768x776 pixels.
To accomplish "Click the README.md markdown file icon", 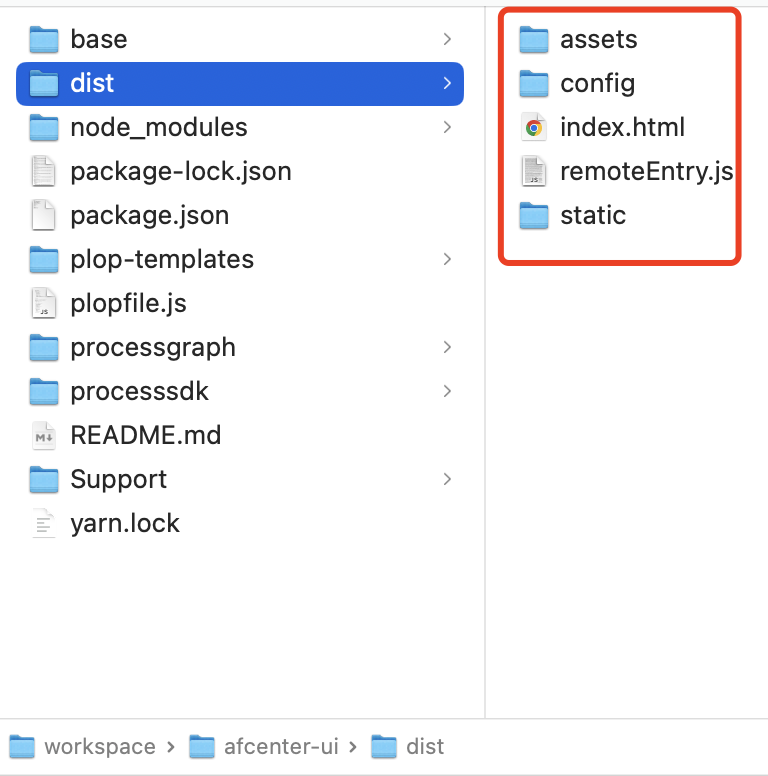I will 44,435.
